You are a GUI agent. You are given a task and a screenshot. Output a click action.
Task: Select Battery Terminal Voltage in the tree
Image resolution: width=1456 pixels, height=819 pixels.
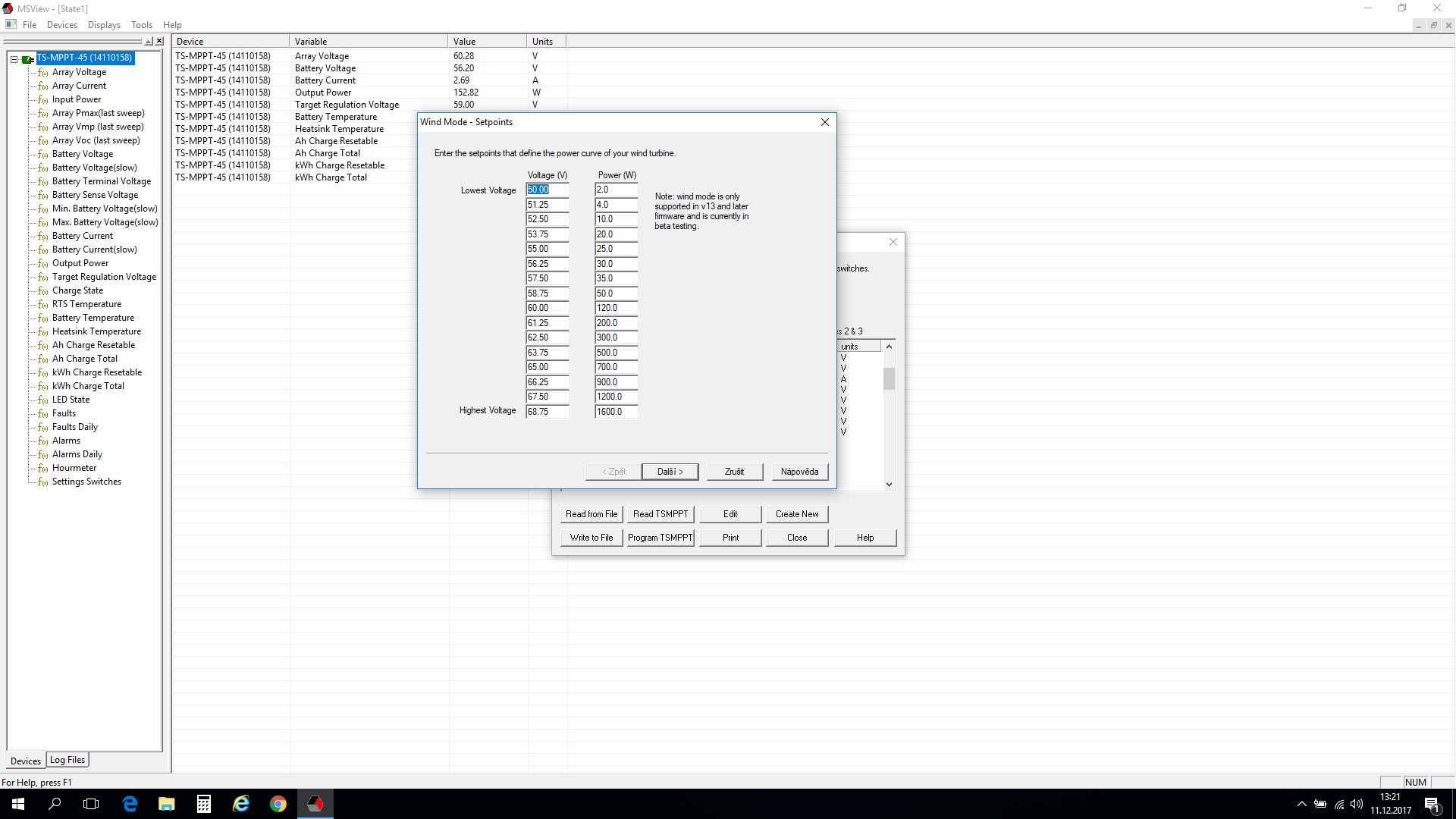click(101, 181)
